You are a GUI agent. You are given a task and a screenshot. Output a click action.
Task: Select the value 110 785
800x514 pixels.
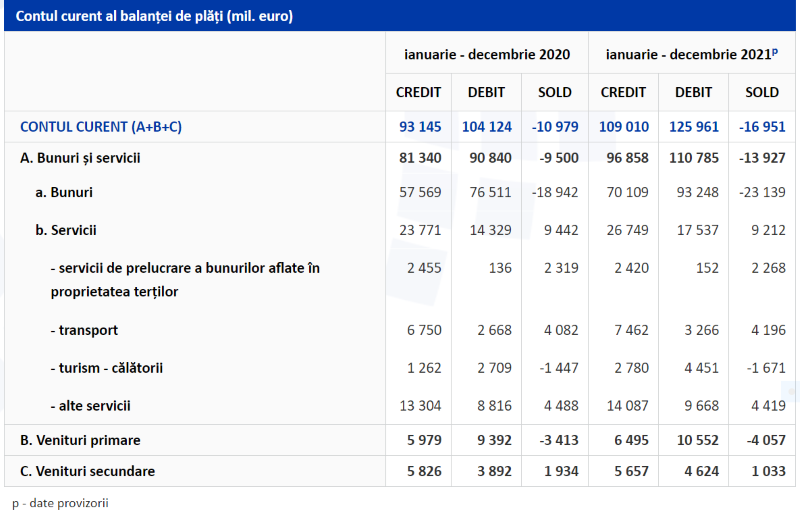click(693, 158)
